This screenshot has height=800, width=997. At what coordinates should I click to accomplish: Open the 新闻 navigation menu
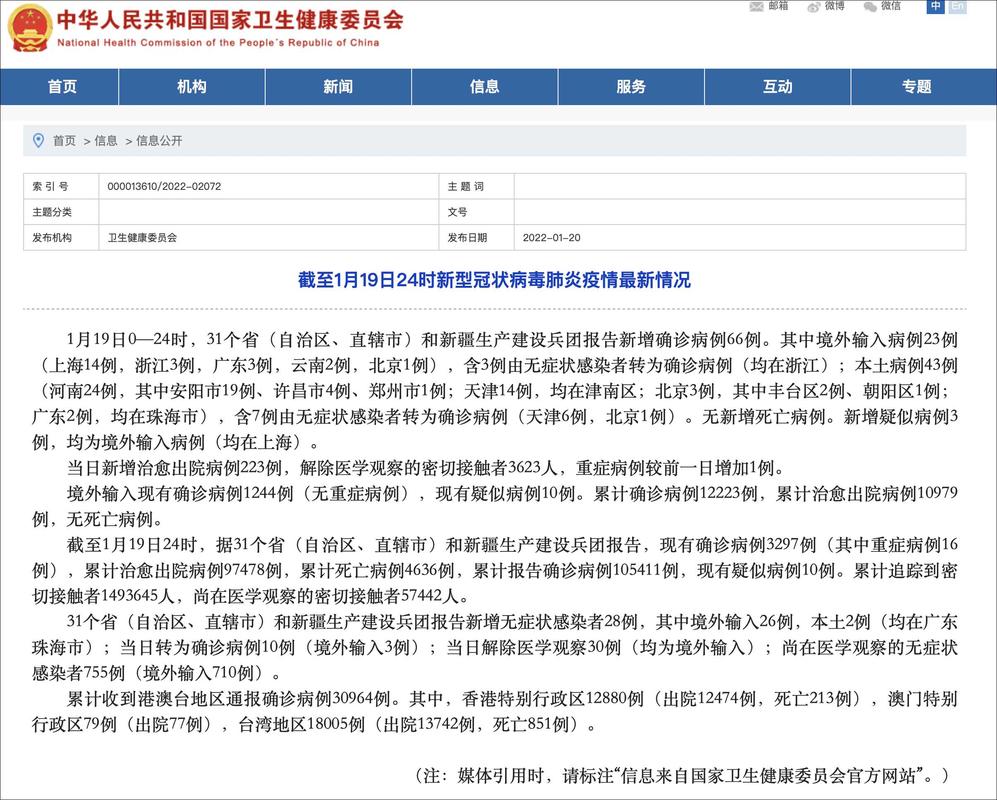337,87
